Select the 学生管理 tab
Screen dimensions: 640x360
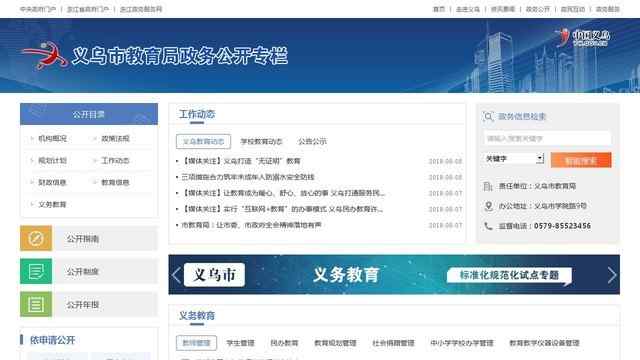point(240,343)
